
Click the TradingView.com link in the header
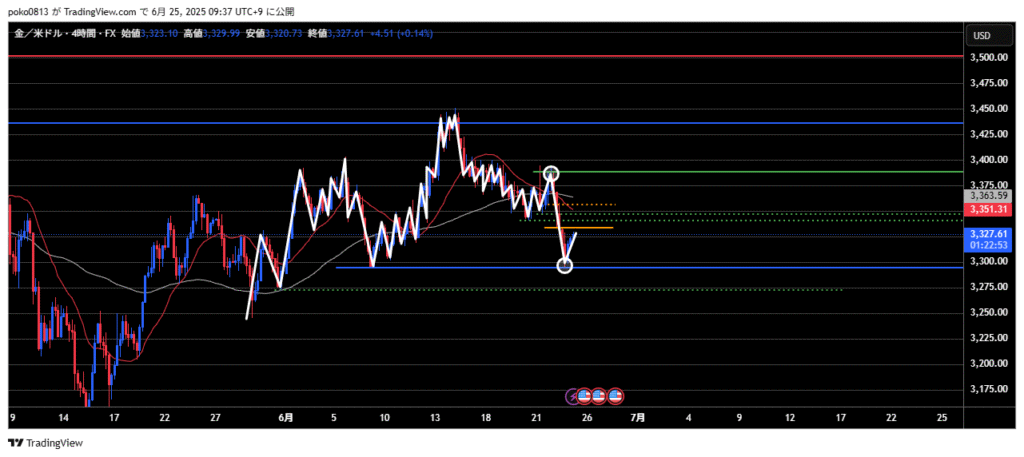pos(102,10)
